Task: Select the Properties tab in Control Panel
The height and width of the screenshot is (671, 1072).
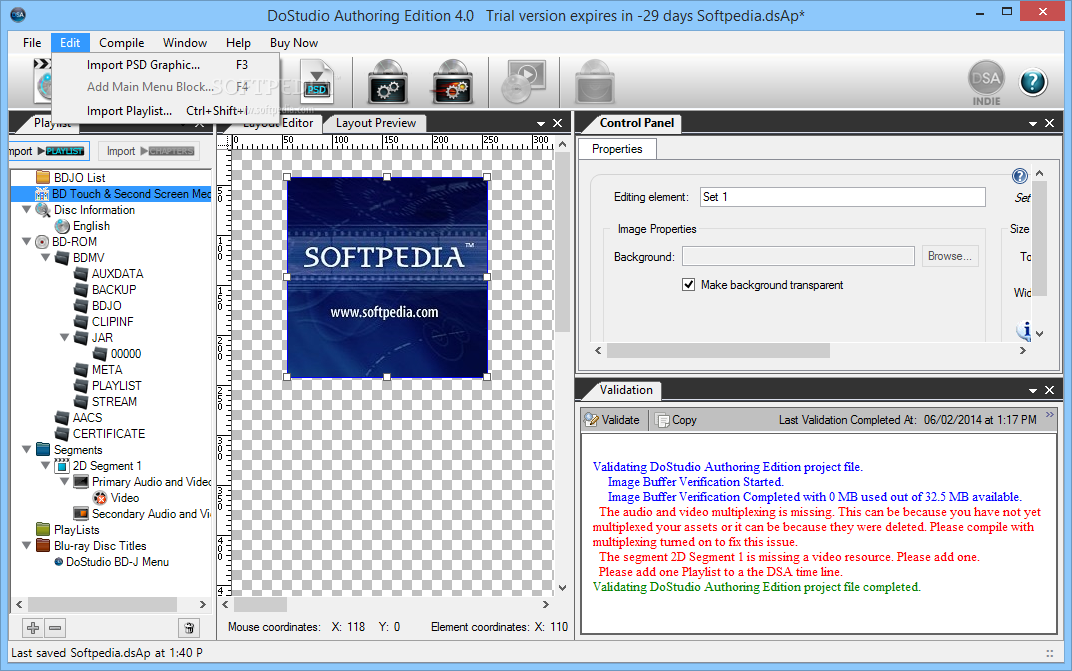Action: point(617,148)
